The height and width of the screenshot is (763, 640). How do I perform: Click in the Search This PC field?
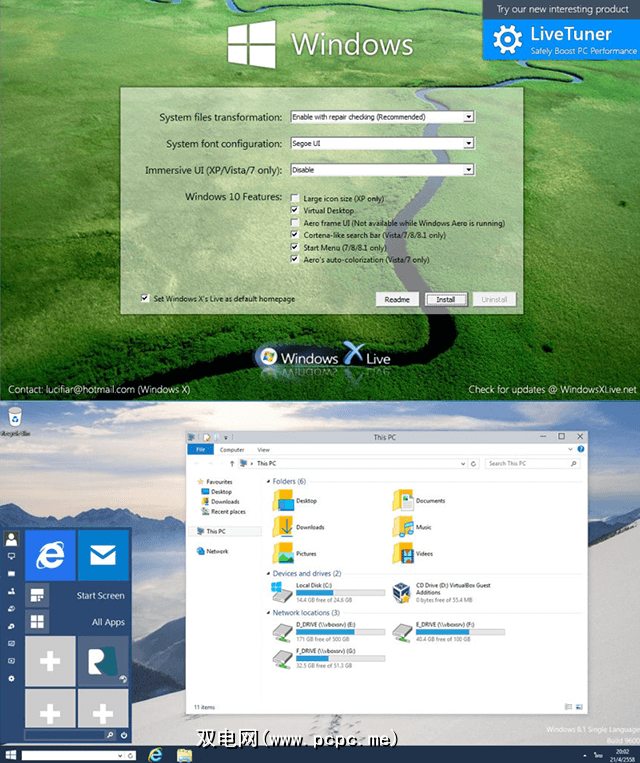532,463
